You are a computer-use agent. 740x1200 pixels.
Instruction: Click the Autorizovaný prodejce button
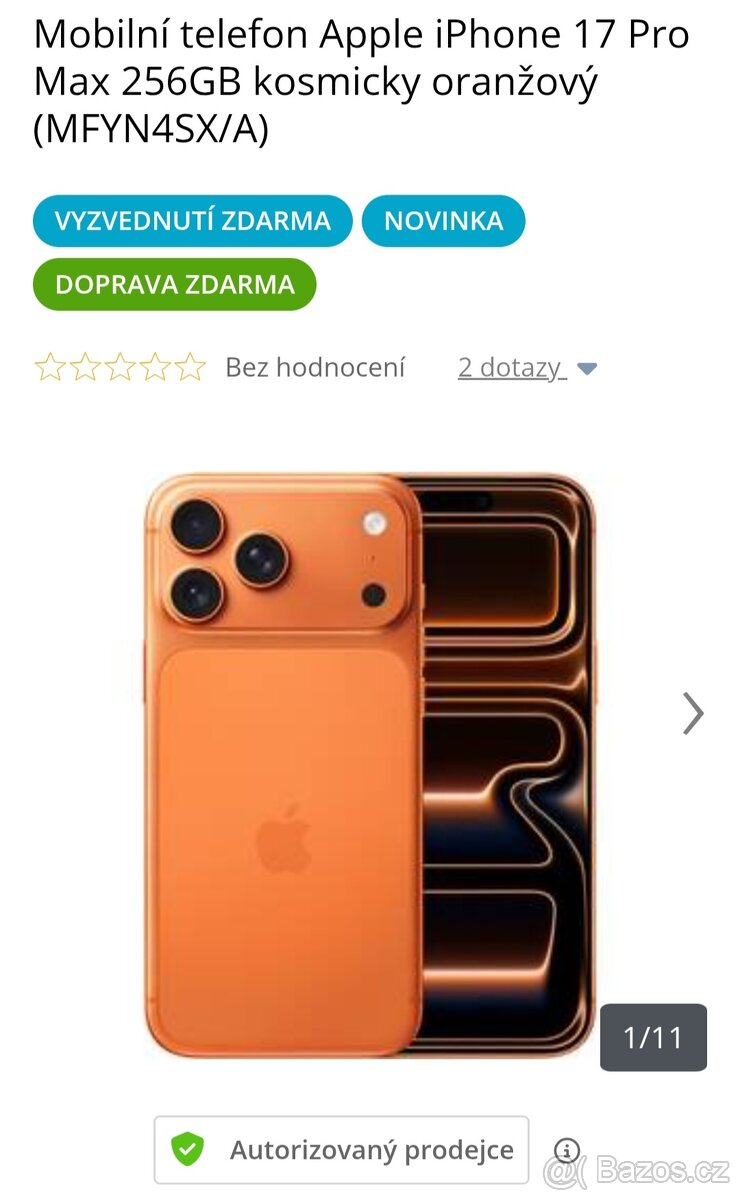[342, 1150]
